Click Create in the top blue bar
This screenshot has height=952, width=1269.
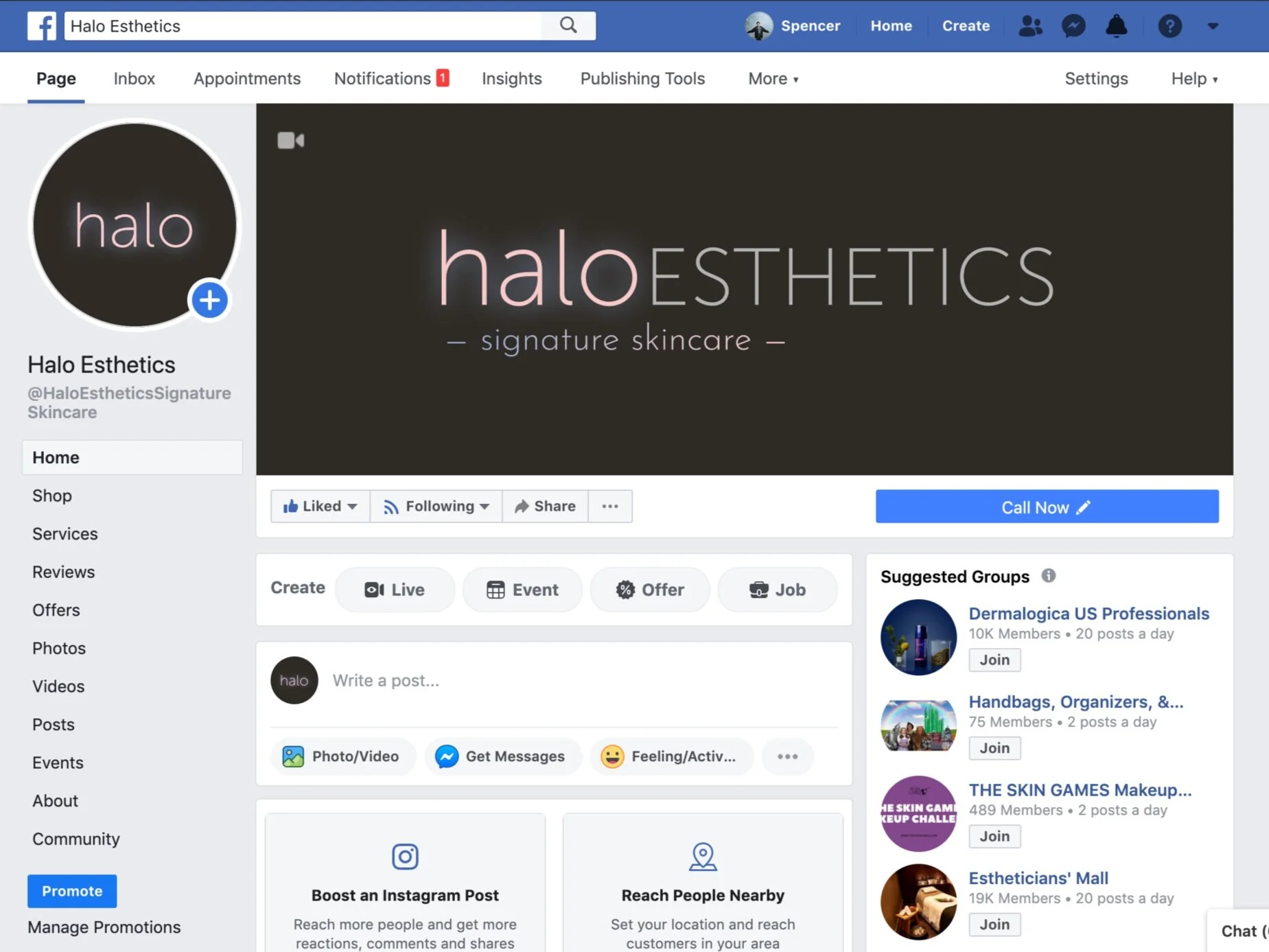(966, 26)
